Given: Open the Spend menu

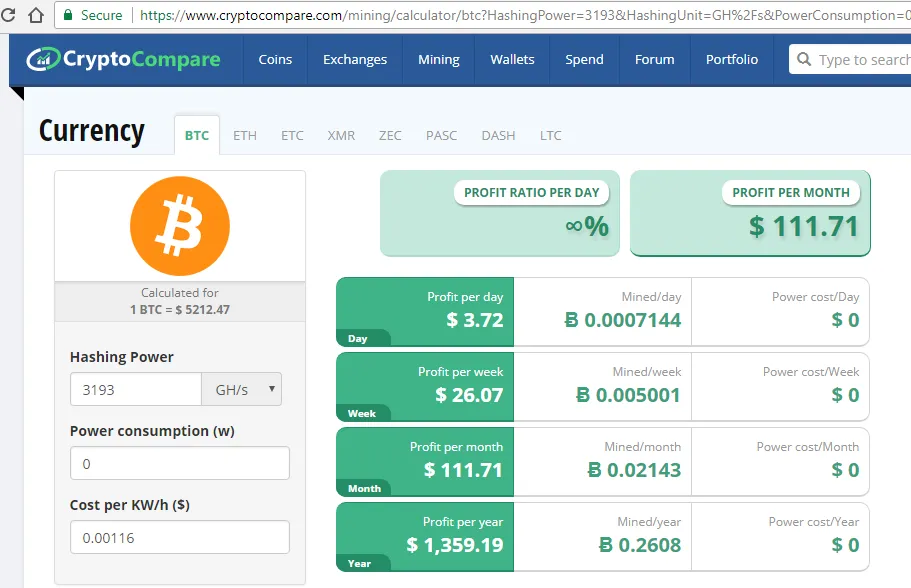Looking at the screenshot, I should point(584,60).
